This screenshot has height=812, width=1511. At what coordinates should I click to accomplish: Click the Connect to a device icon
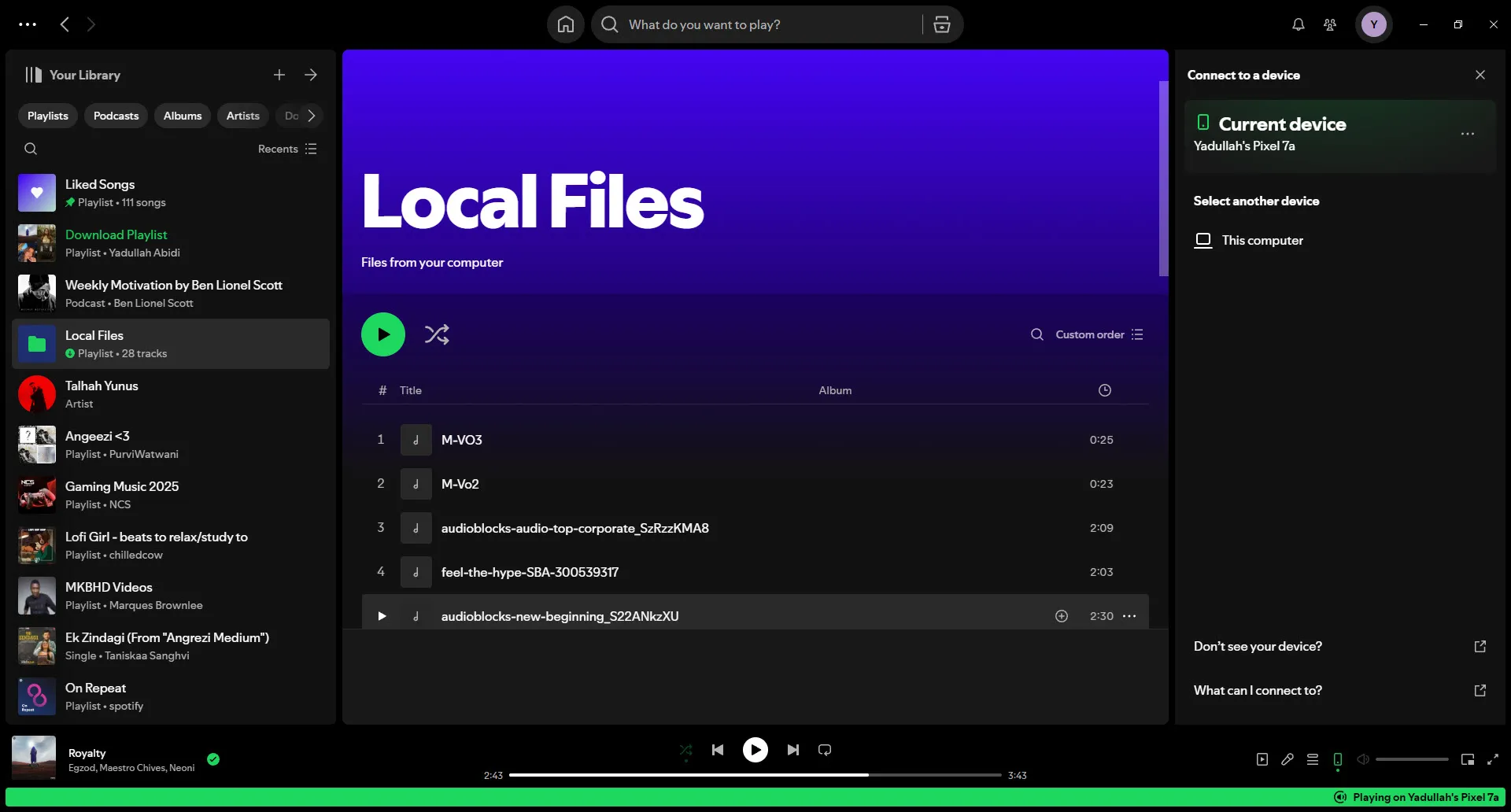pyautogui.click(x=1337, y=759)
